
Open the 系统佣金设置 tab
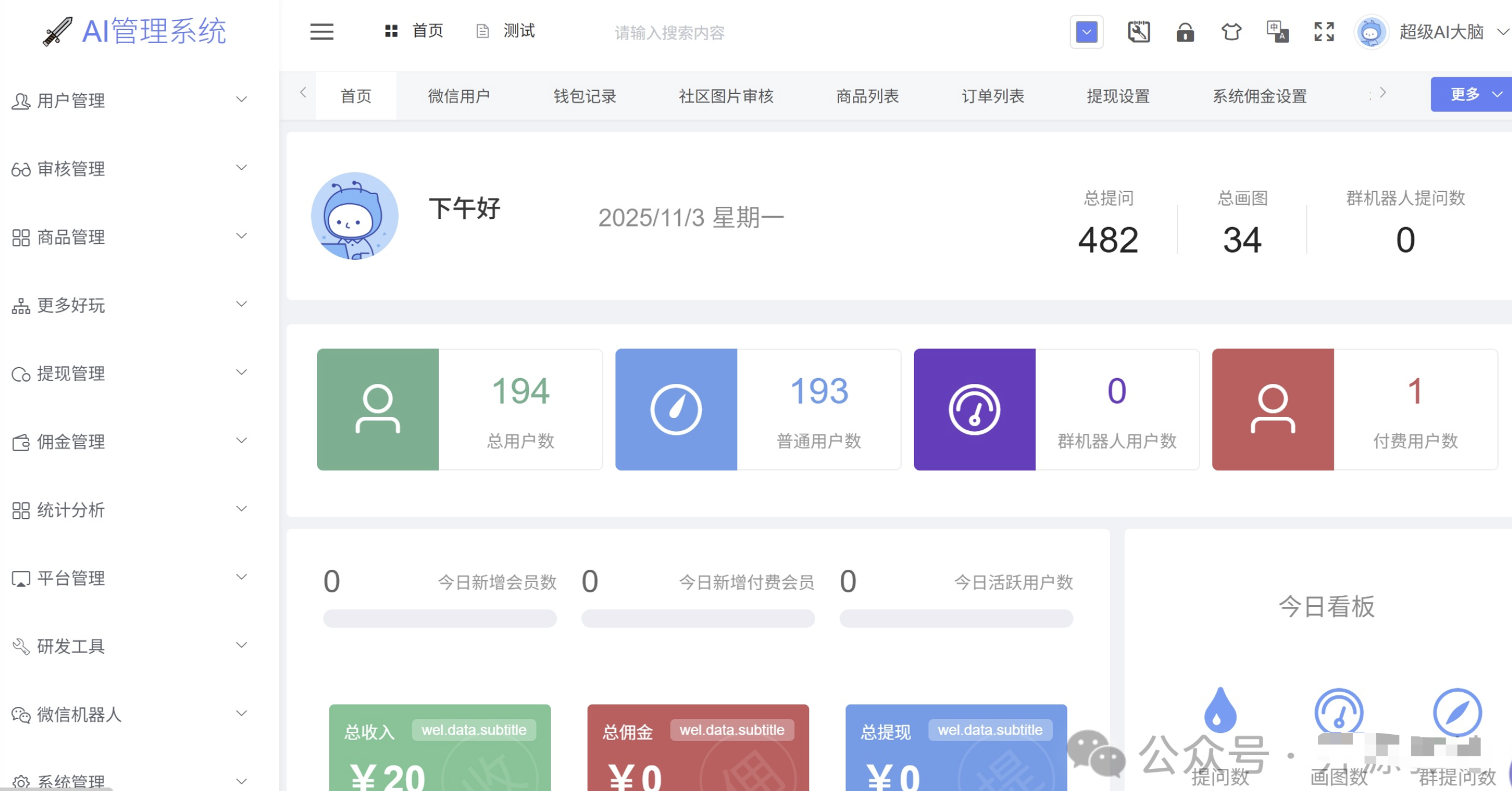1259,96
